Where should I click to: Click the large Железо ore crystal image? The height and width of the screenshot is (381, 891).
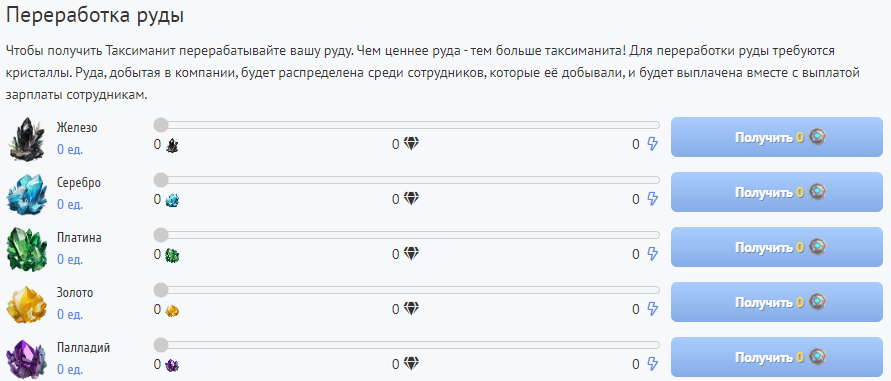[x=26, y=139]
